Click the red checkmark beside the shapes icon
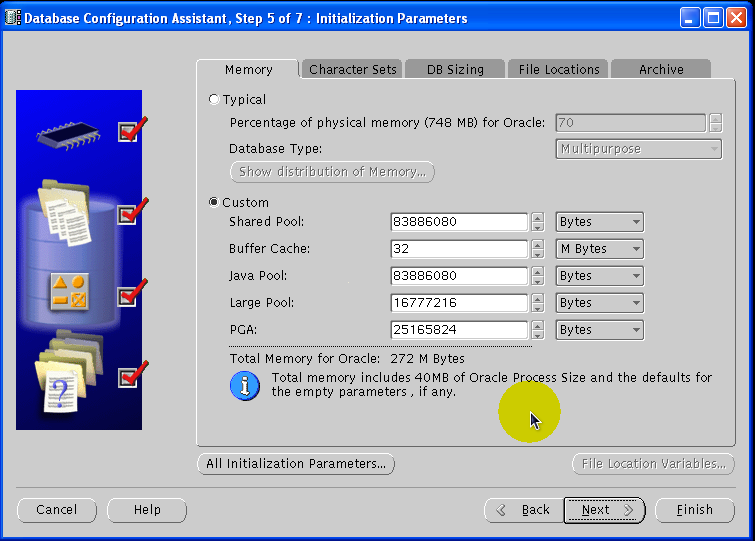Viewport: 755px width, 541px height. click(x=132, y=293)
